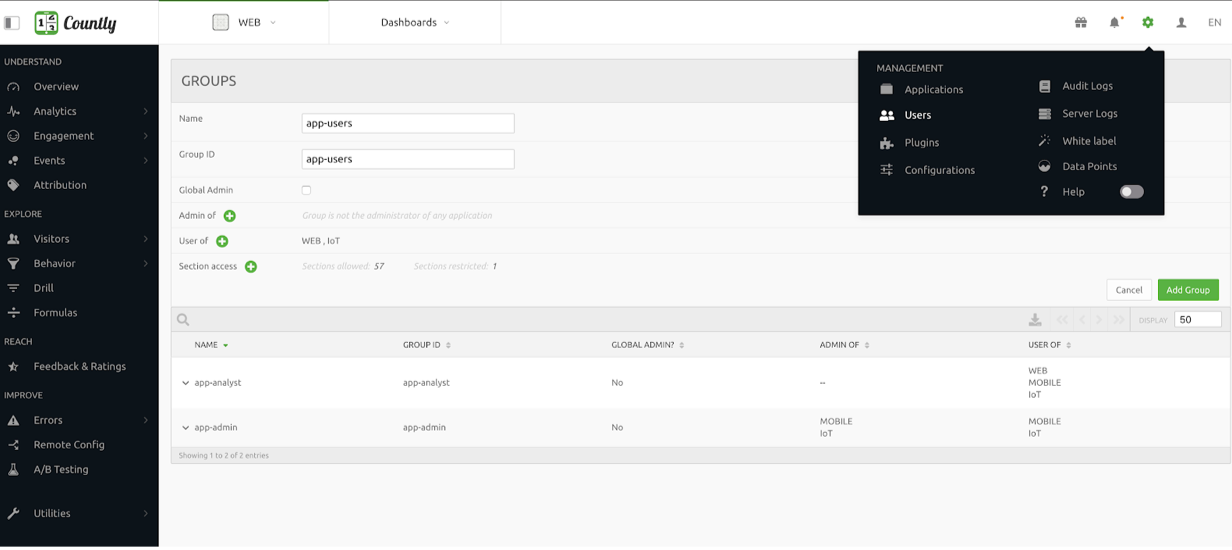Expand the Engagement sidebar section

pos(79,136)
